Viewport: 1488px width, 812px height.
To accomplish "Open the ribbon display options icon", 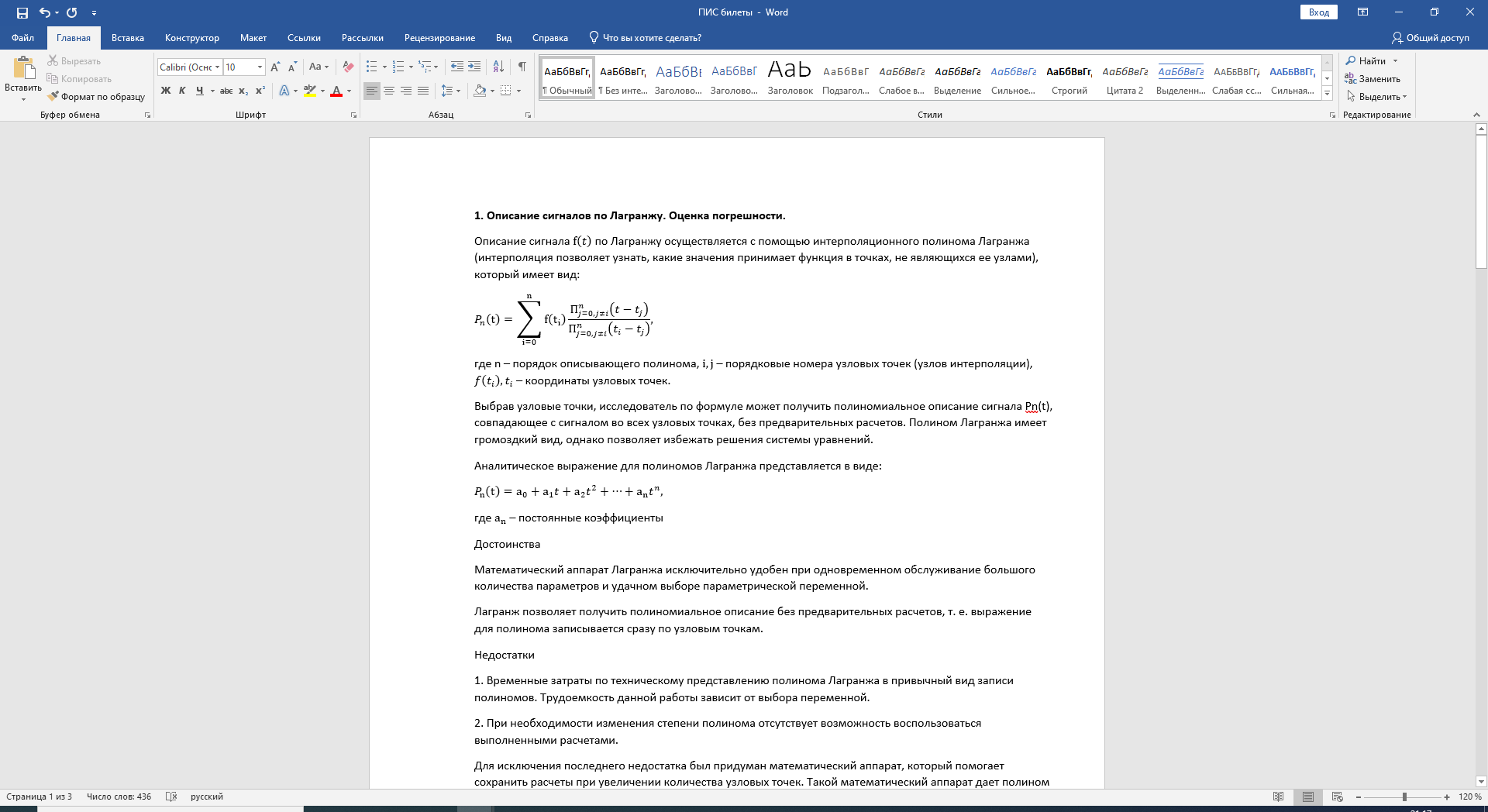I will click(x=1362, y=12).
